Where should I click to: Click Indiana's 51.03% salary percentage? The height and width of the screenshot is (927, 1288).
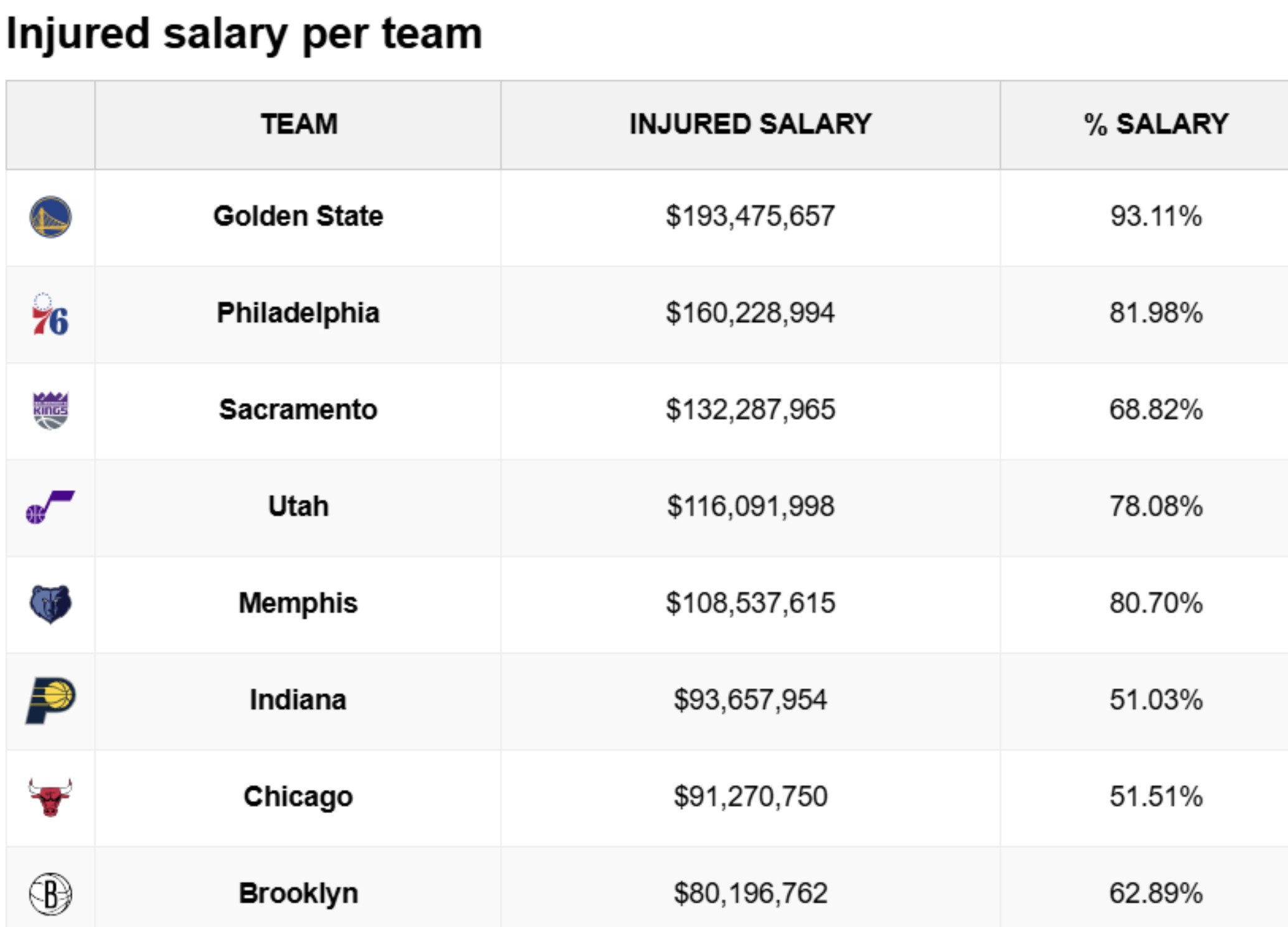tap(1156, 700)
